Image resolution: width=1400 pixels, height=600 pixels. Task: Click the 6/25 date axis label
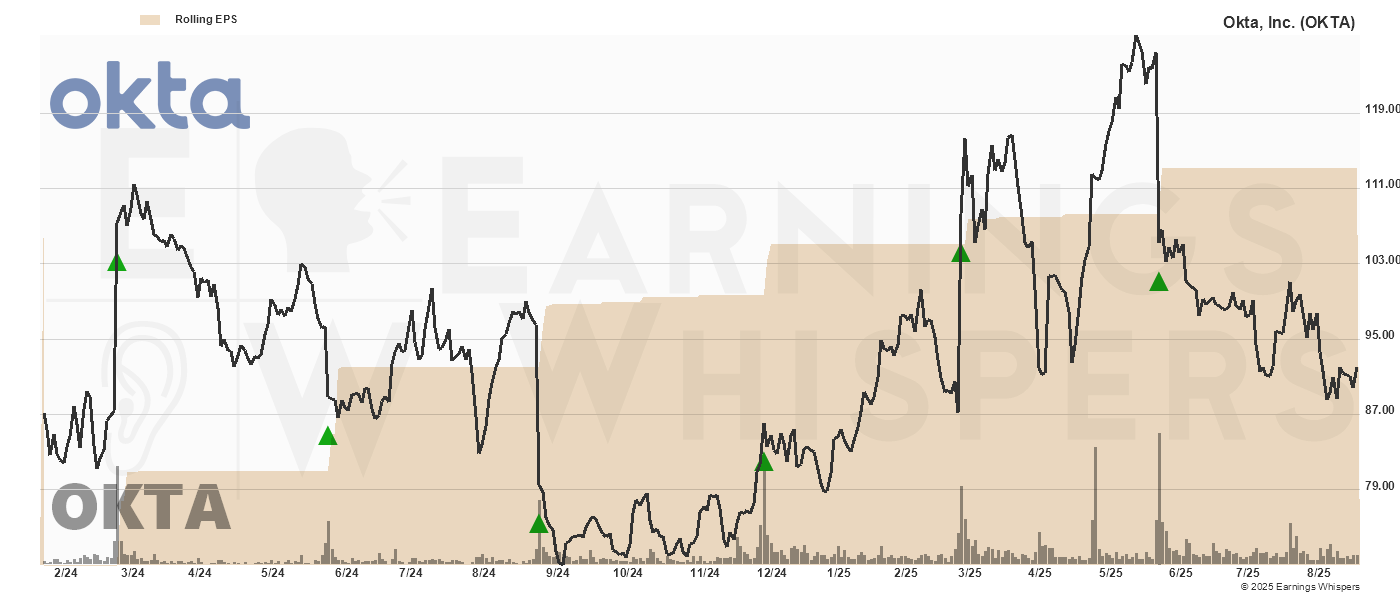tap(1181, 573)
